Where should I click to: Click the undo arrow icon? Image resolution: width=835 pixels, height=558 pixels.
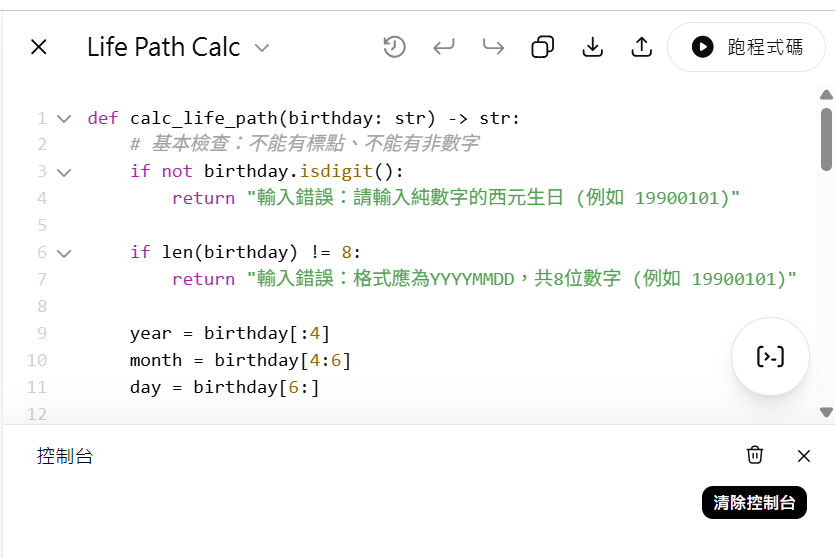[444, 47]
